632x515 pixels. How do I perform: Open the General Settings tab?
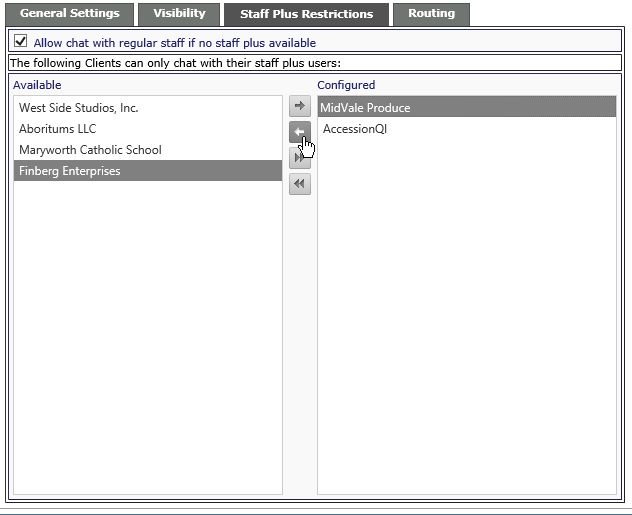70,14
